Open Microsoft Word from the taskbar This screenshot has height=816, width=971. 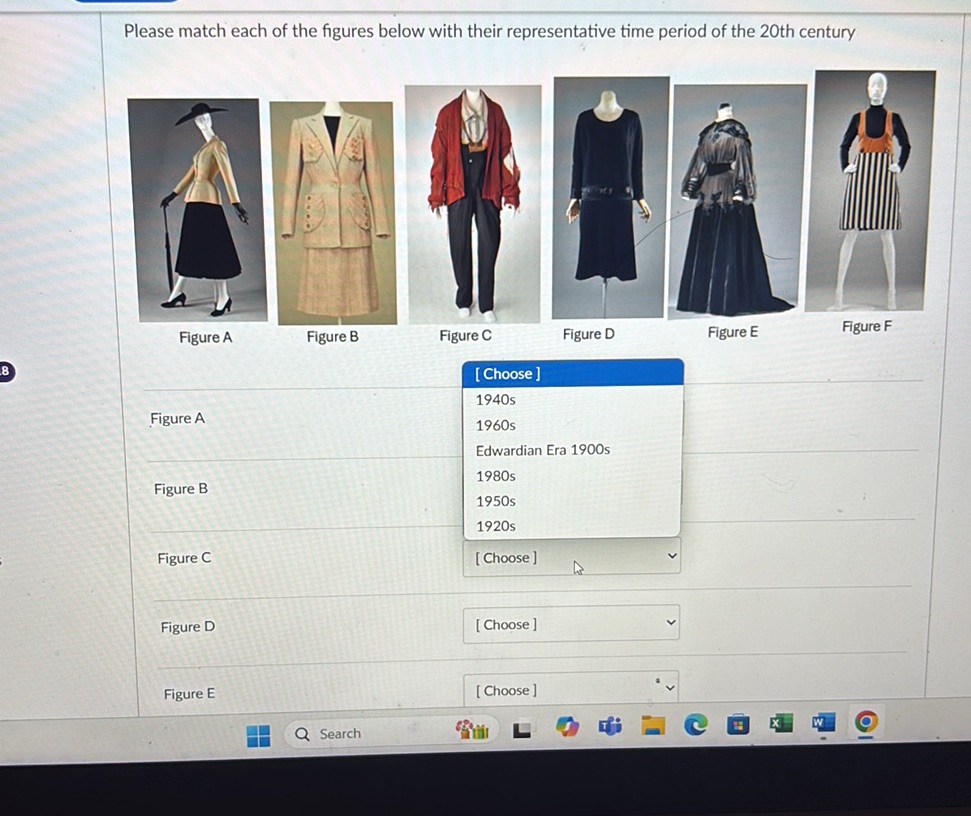click(822, 723)
